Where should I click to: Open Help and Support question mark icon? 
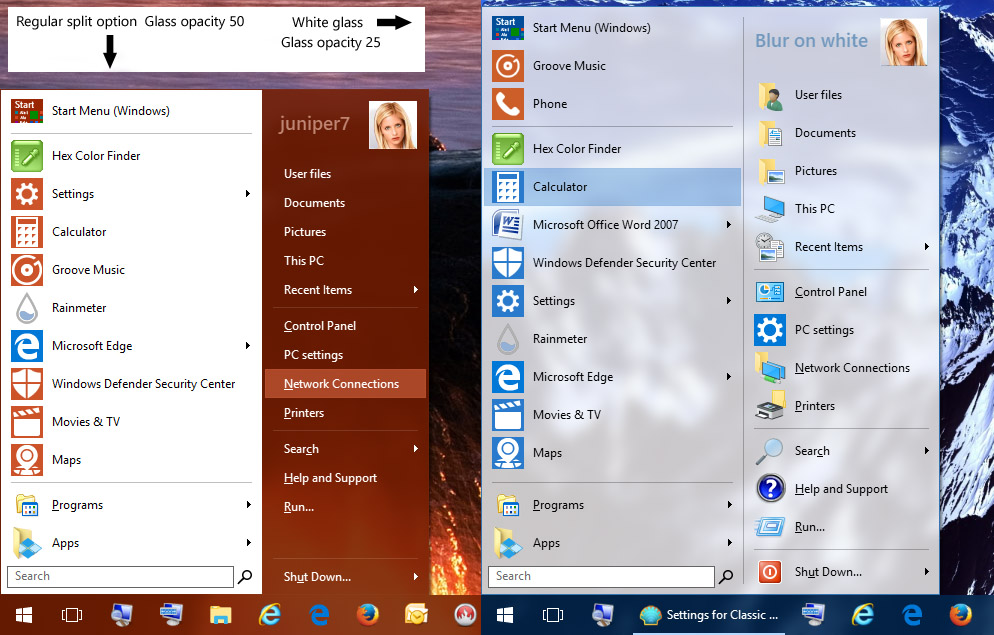770,489
